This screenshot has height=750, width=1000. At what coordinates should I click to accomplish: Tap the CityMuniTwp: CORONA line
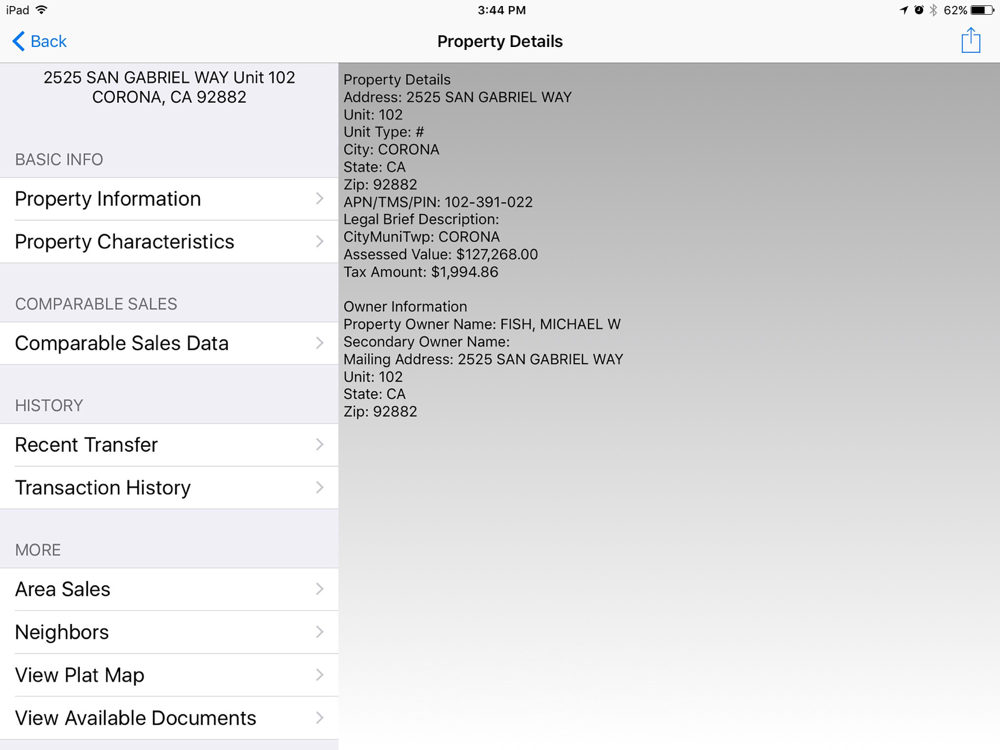point(422,237)
